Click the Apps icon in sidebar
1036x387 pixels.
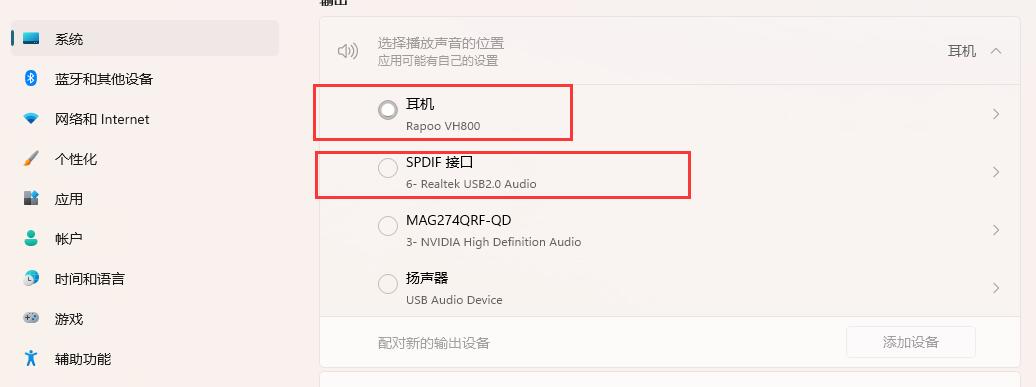(31, 199)
